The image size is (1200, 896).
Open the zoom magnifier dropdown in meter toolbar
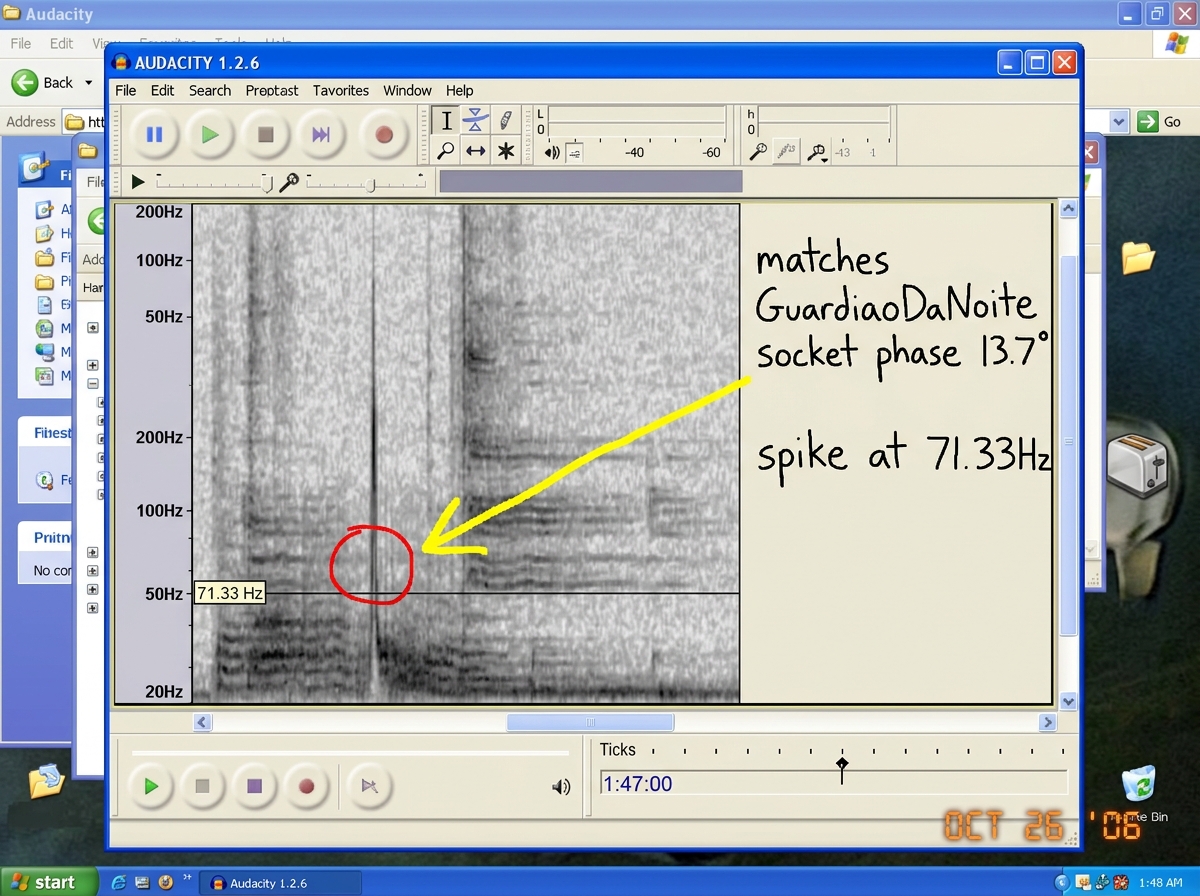(818, 152)
